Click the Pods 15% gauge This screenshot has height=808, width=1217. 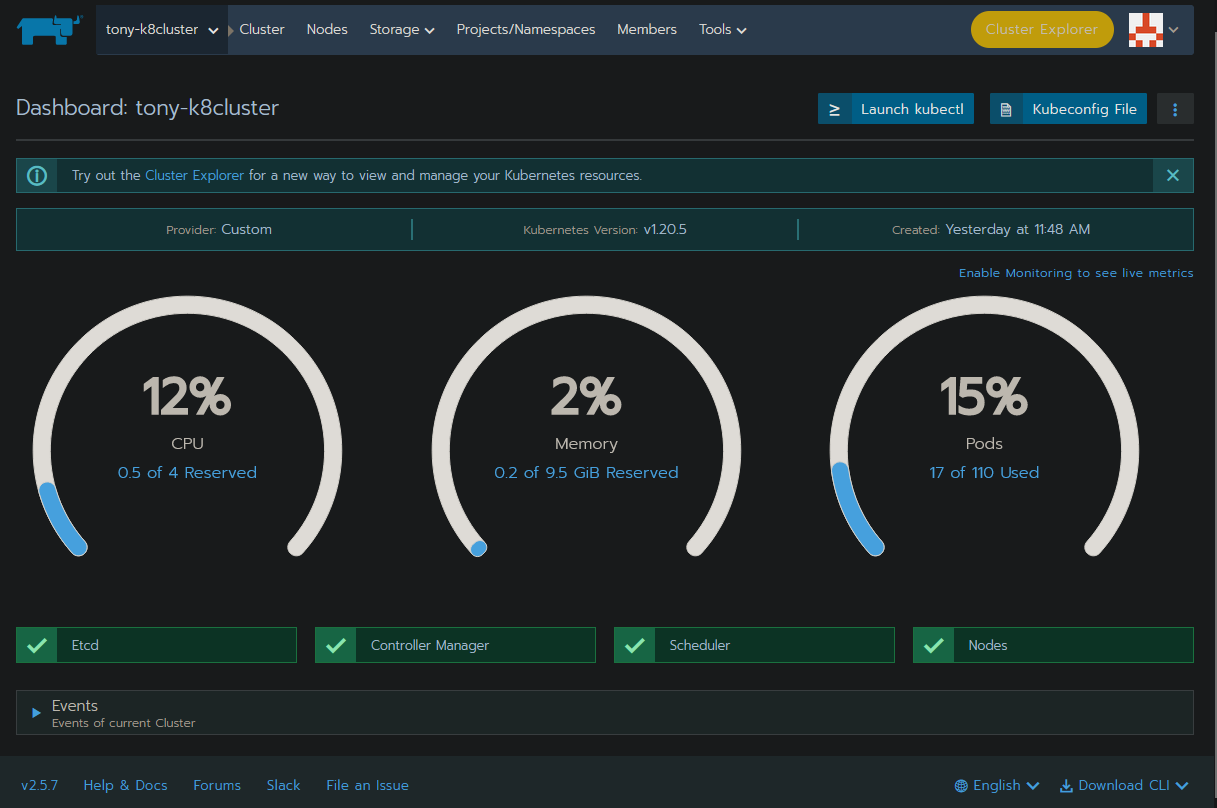(x=984, y=425)
